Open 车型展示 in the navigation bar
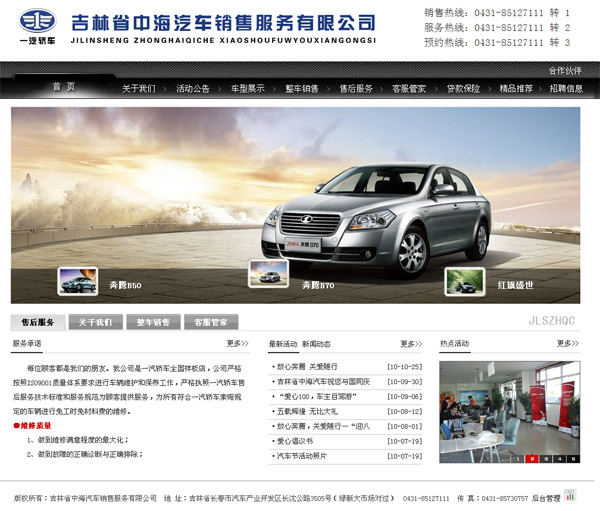 pyautogui.click(x=248, y=88)
